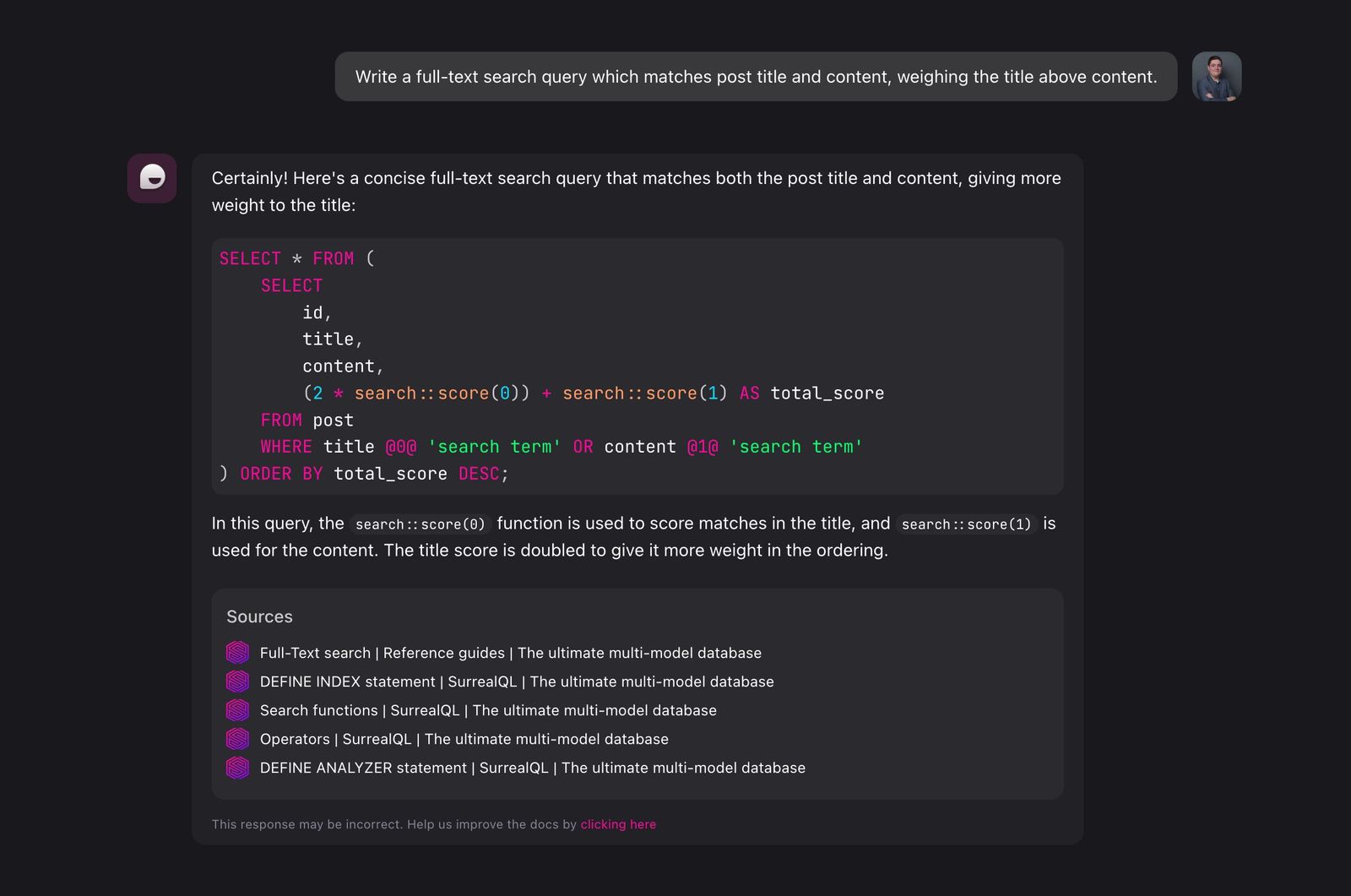1351x896 pixels.
Task: Open the DEFINE ANALYZER statement source link
Action: click(532, 768)
